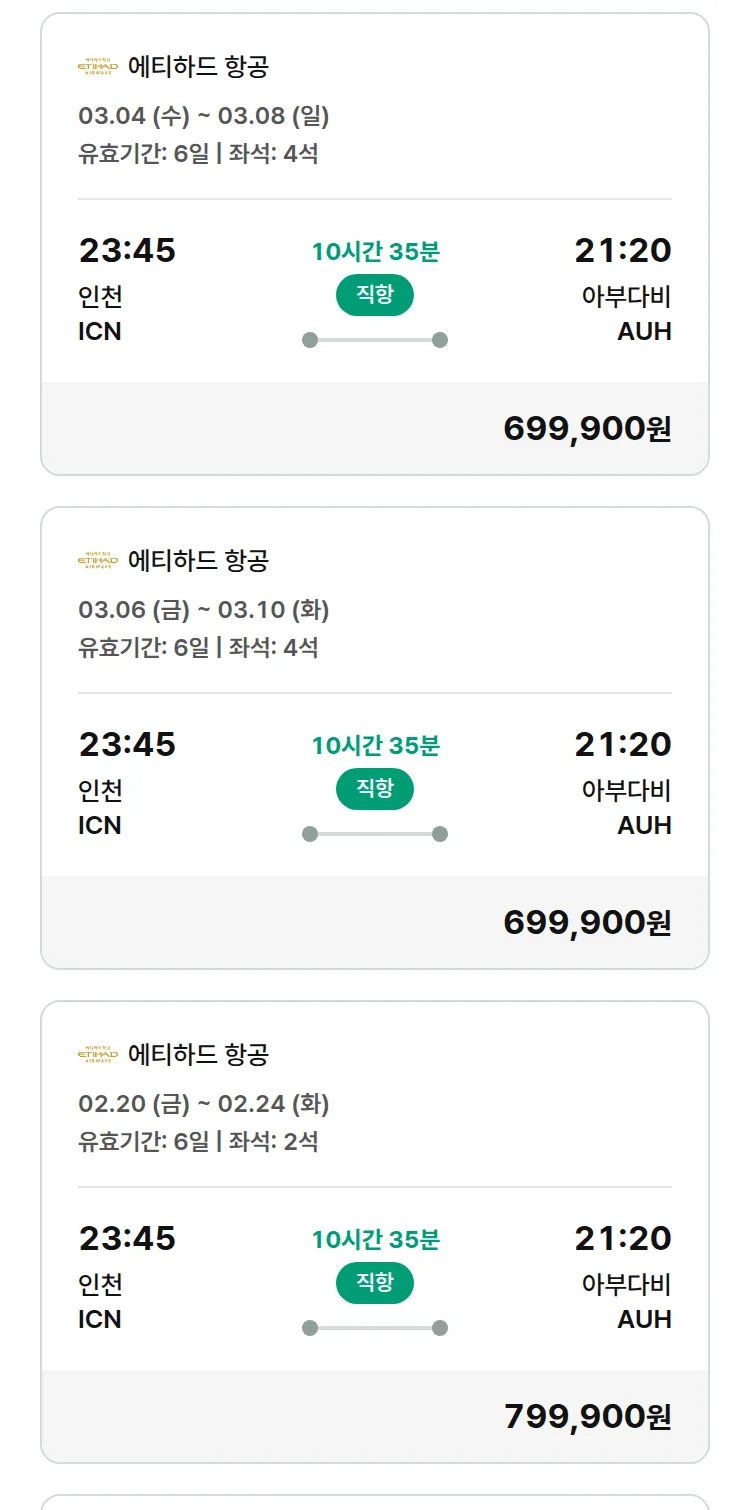Click the route line on the 03.04 flight
This screenshot has height=1510, width=750.
[374, 340]
